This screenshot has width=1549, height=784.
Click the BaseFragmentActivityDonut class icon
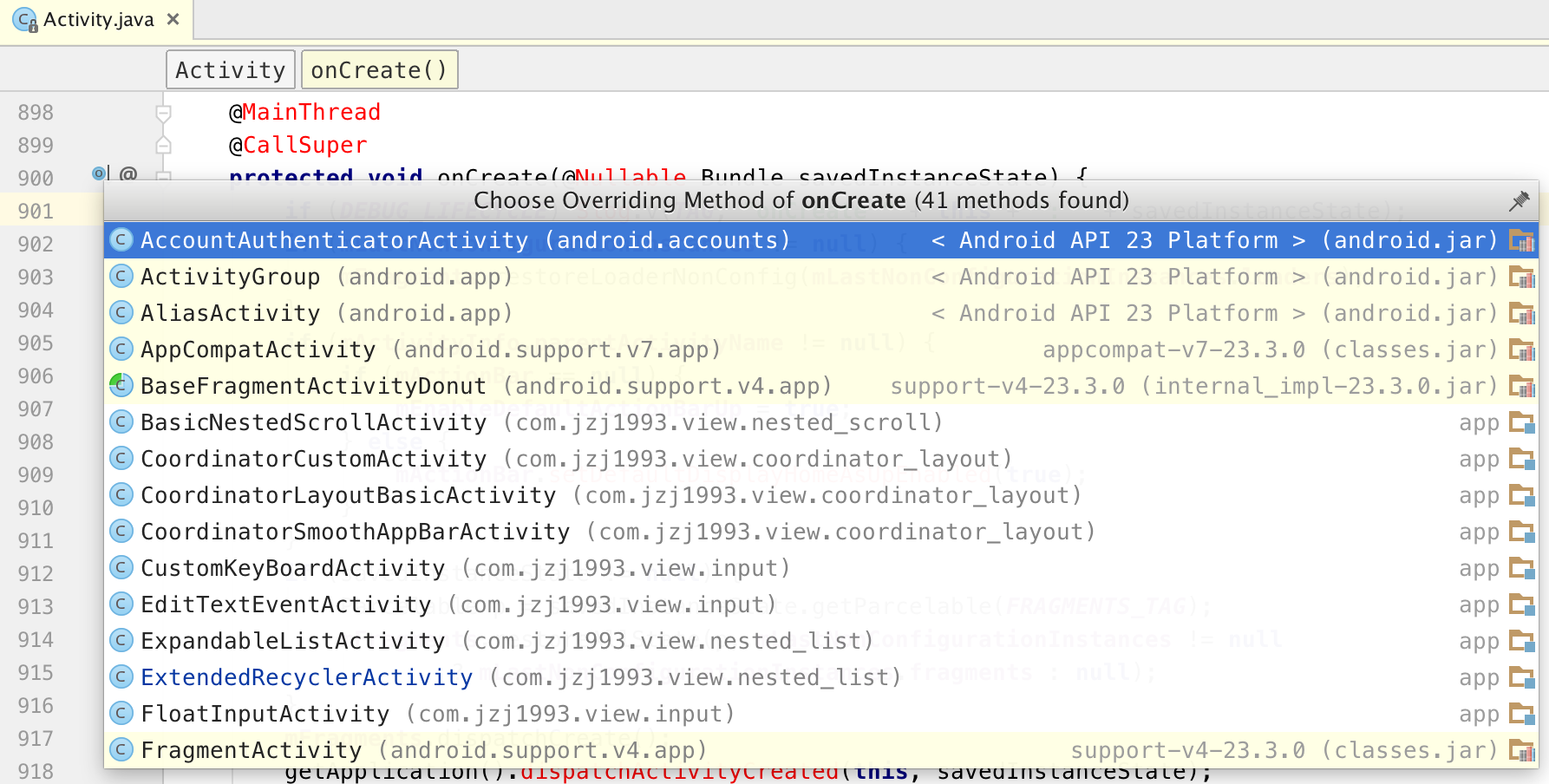(x=121, y=386)
